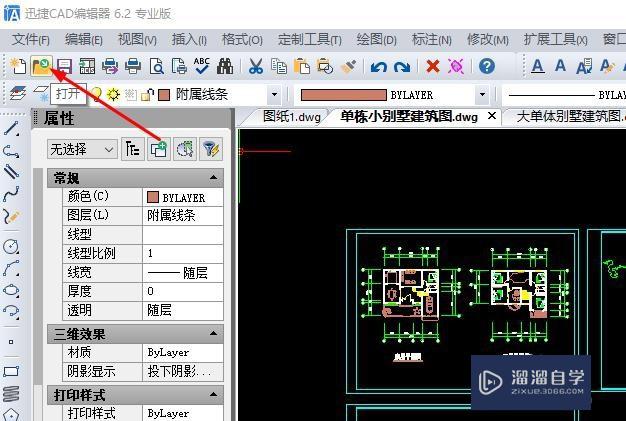This screenshot has height=421, width=626.
Task: Click the red X Delete icon
Action: tap(433, 66)
